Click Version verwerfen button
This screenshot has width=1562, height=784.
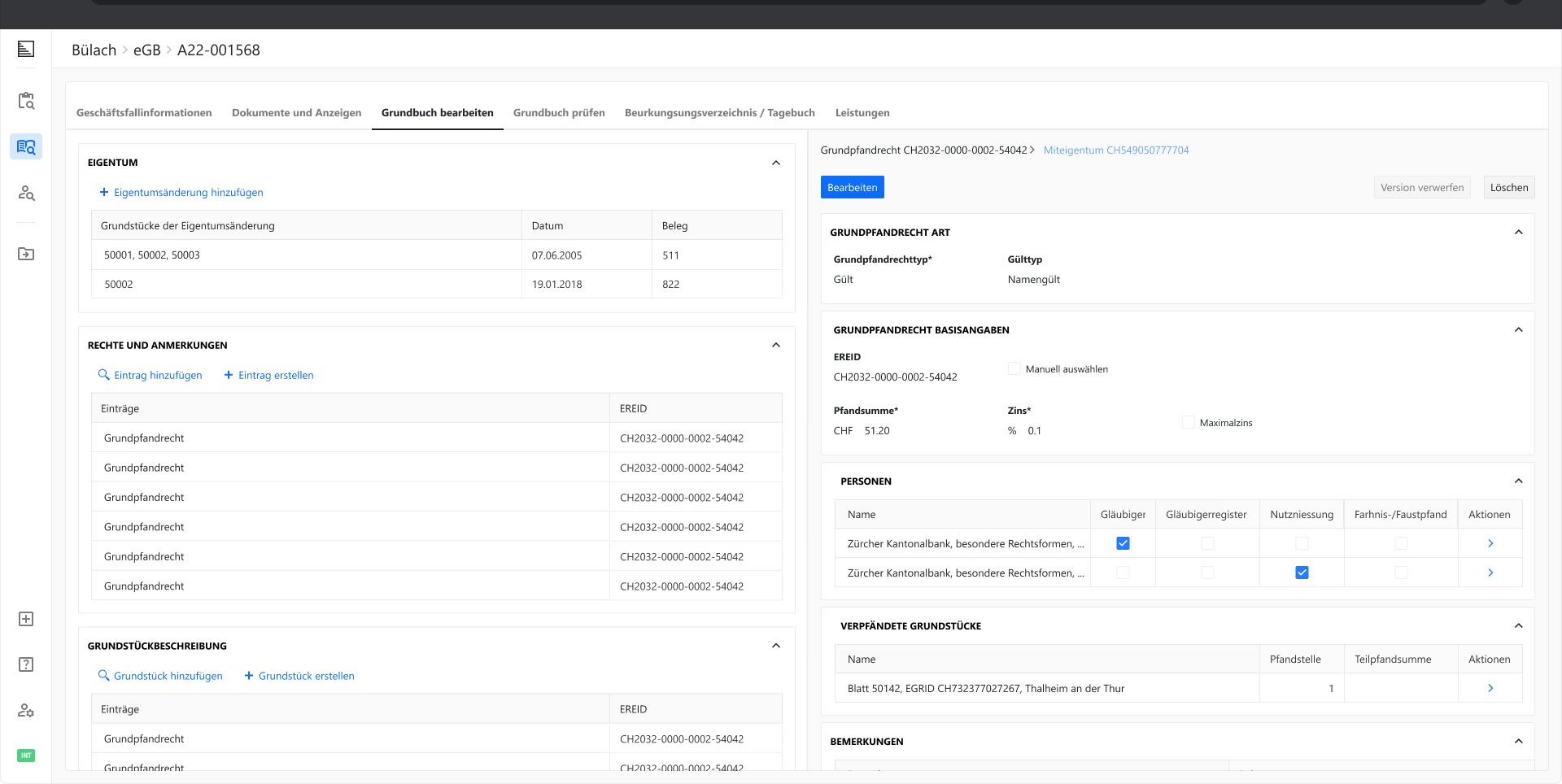tap(1422, 187)
